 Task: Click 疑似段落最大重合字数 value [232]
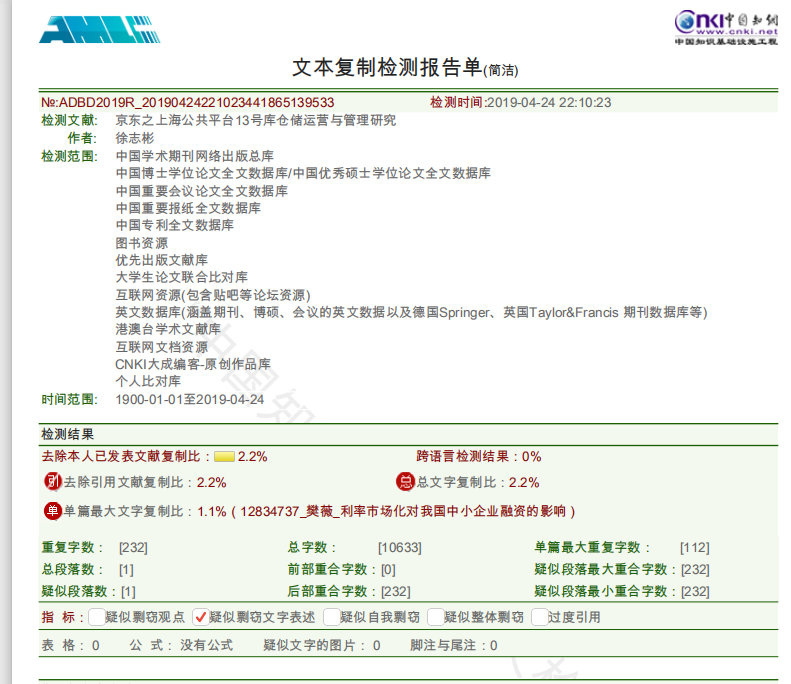tap(695, 569)
